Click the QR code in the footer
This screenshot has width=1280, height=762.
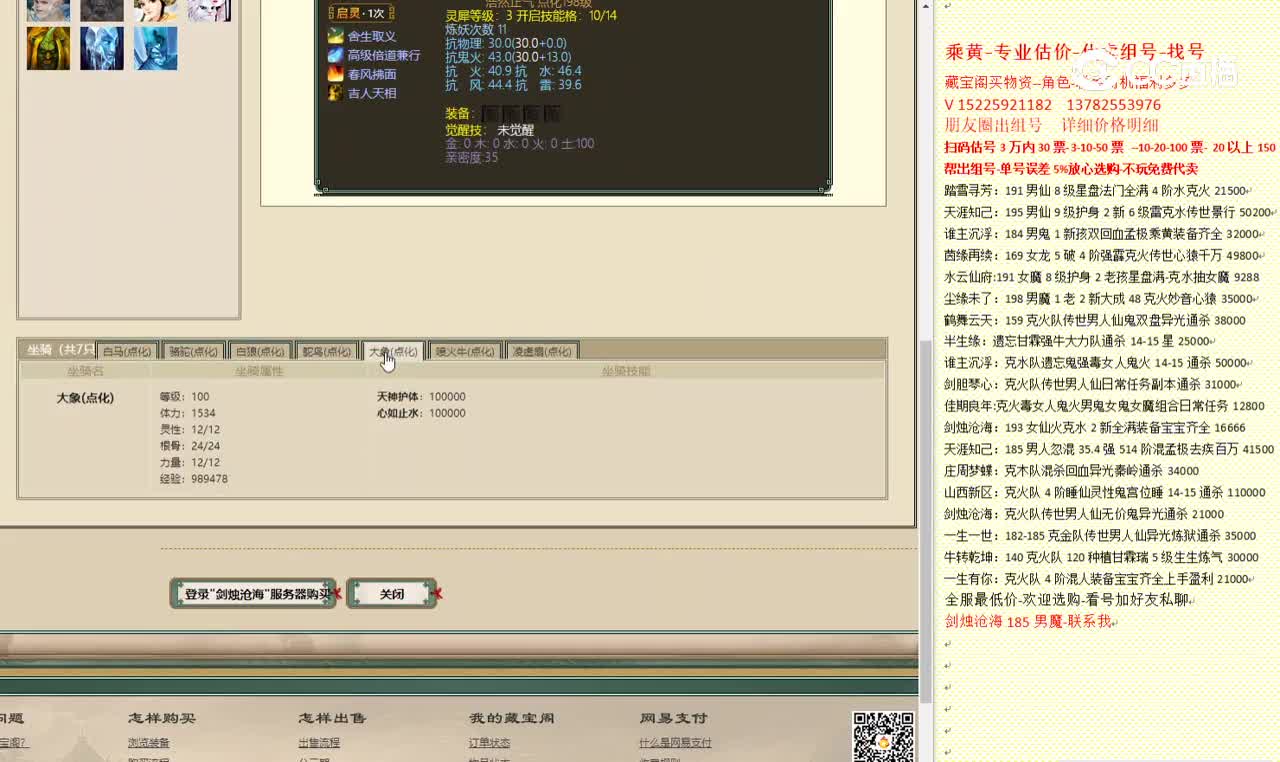(883, 736)
